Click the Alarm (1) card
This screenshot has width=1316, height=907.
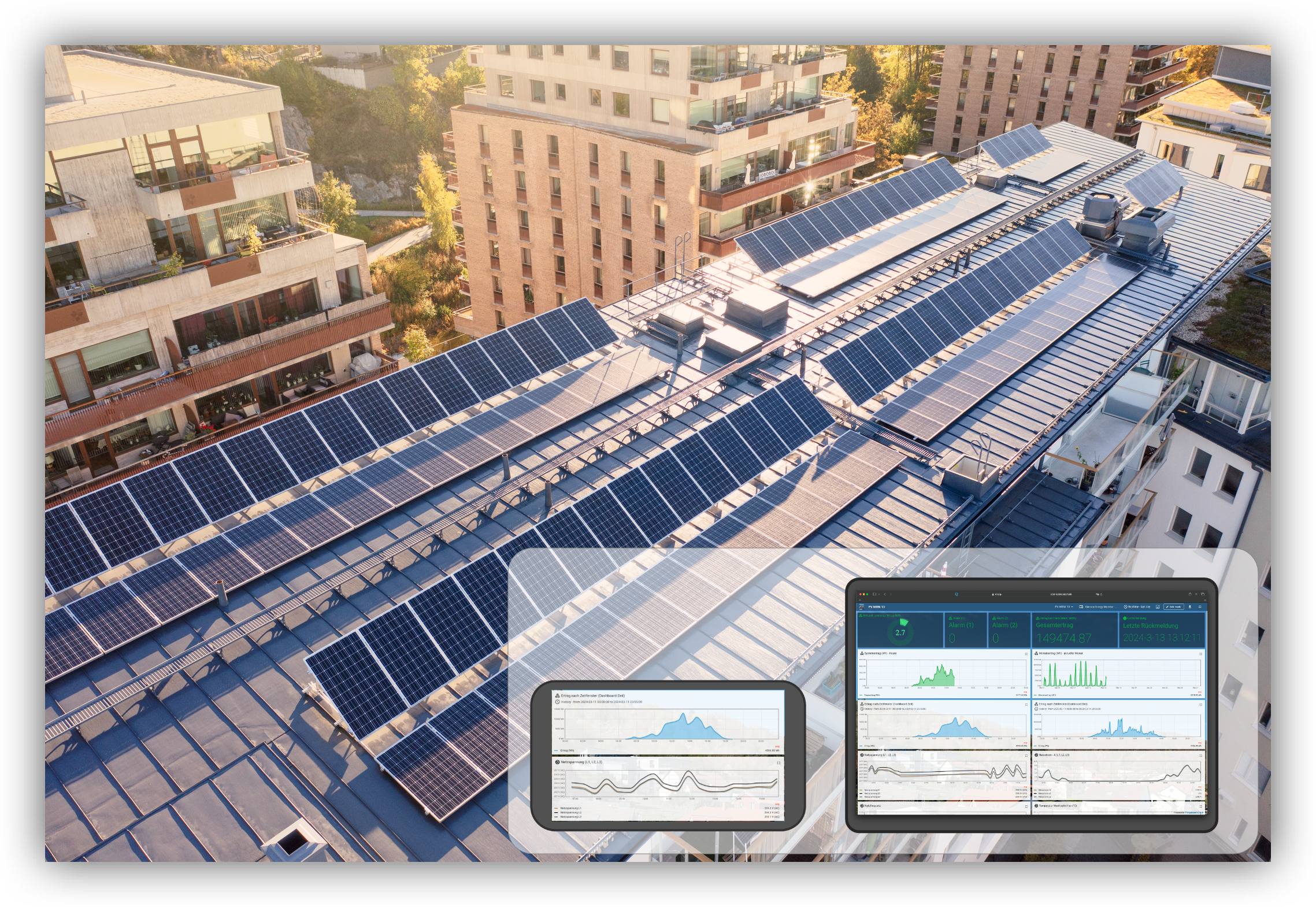(966, 630)
